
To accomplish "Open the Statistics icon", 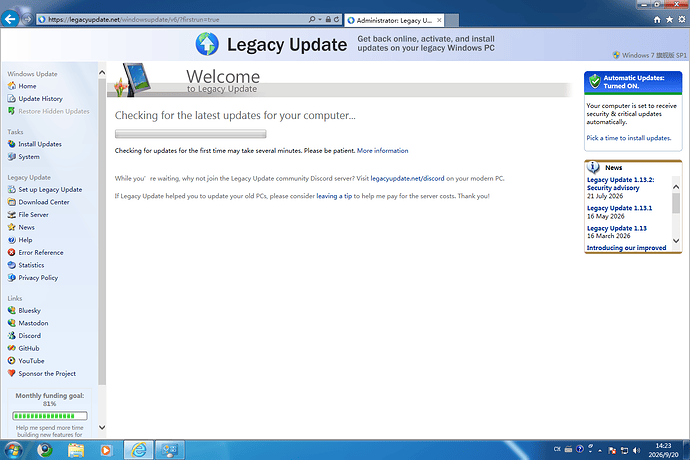I will 12,265.
